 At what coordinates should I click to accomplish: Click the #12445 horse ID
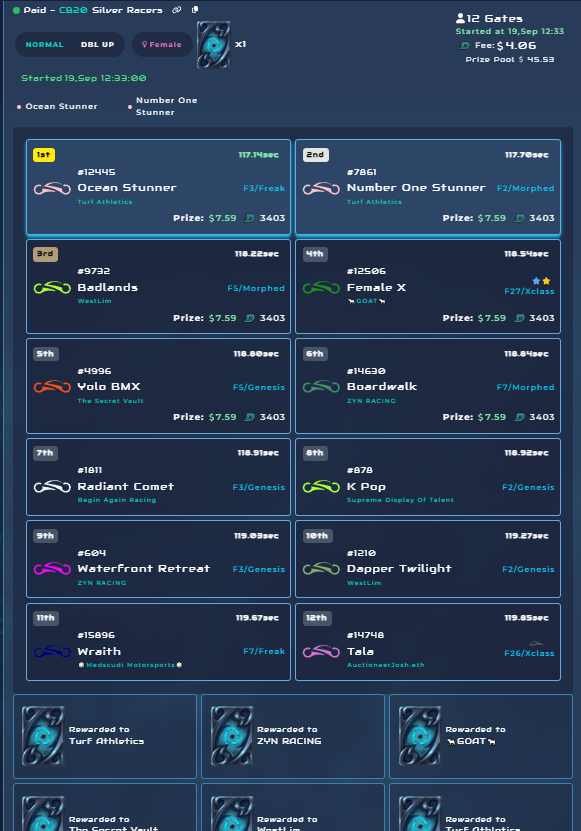point(96,172)
